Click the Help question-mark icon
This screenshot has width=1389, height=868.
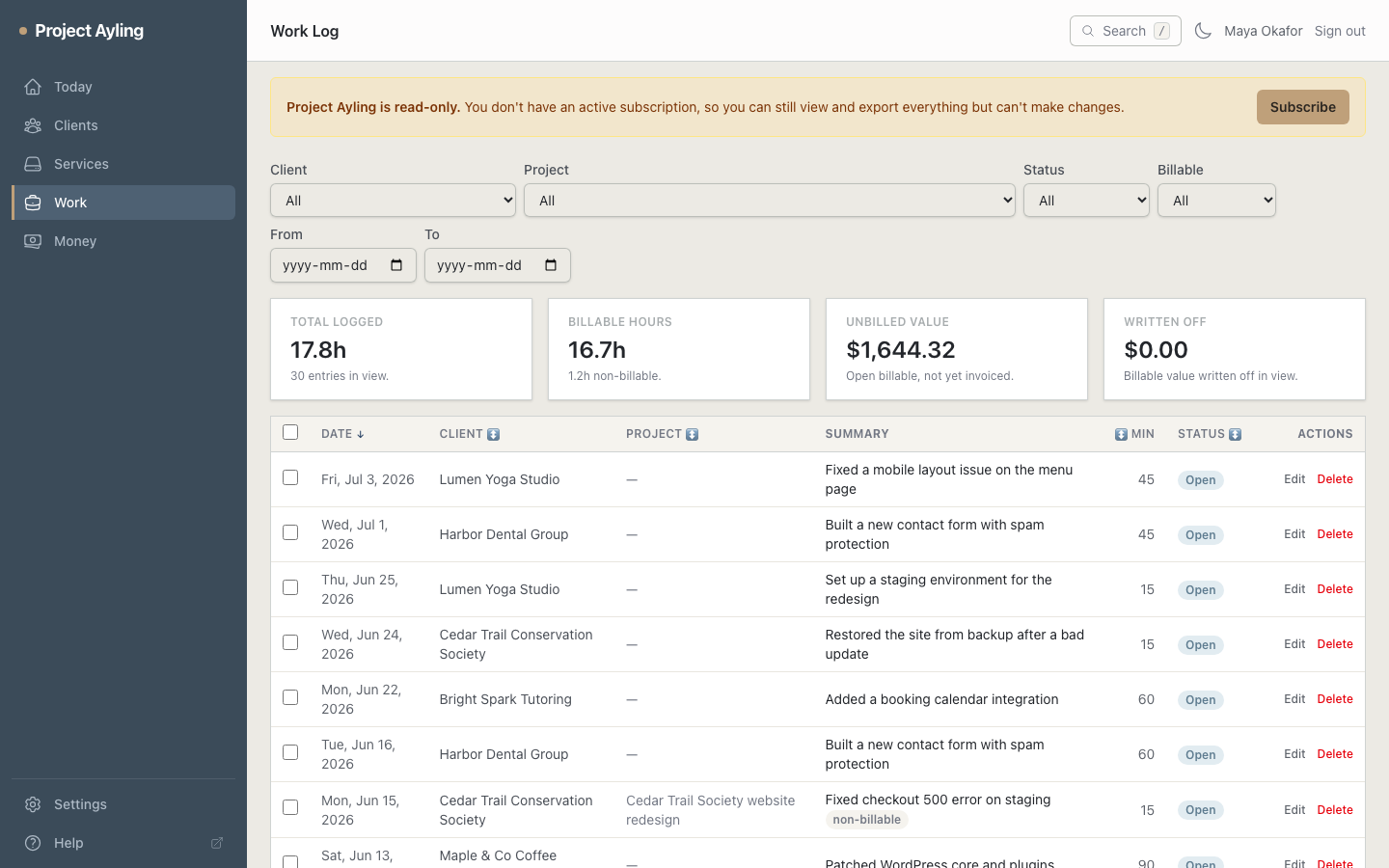[x=33, y=843]
